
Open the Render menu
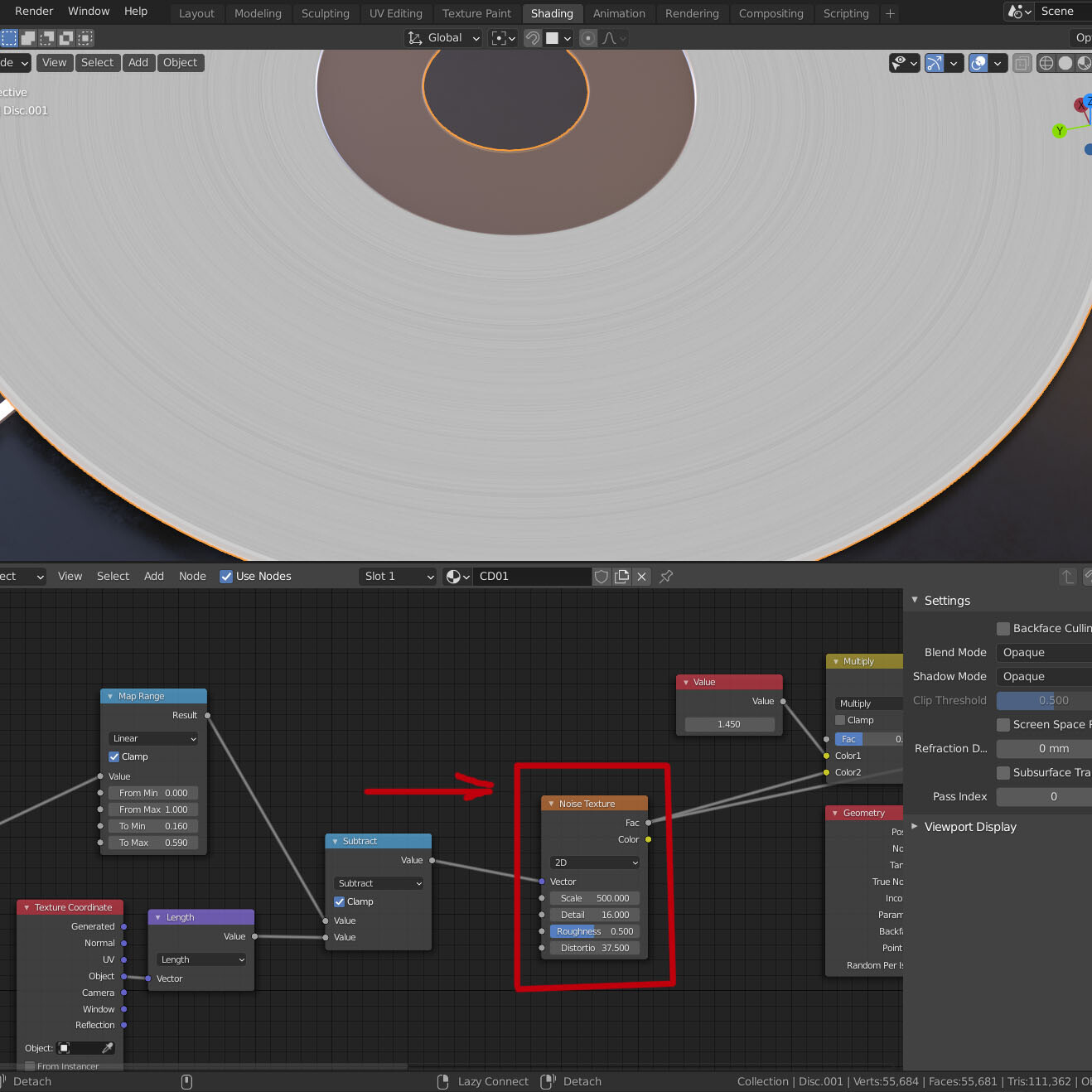(33, 11)
